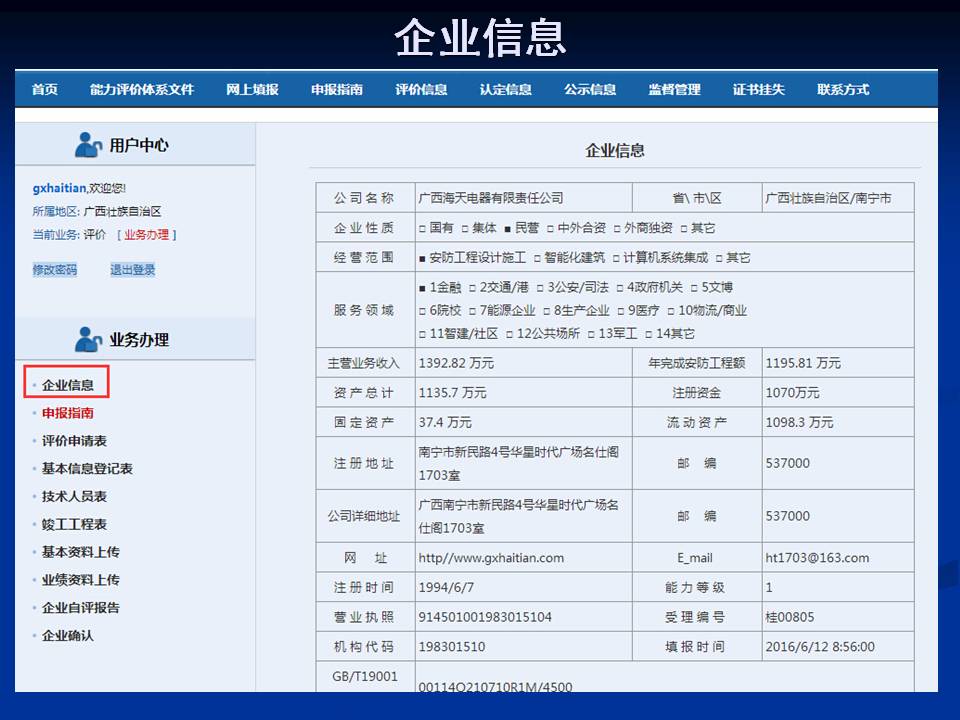Image resolution: width=960 pixels, height=720 pixels.
Task: Select the 公示信息 navigation item
Action: [x=590, y=89]
